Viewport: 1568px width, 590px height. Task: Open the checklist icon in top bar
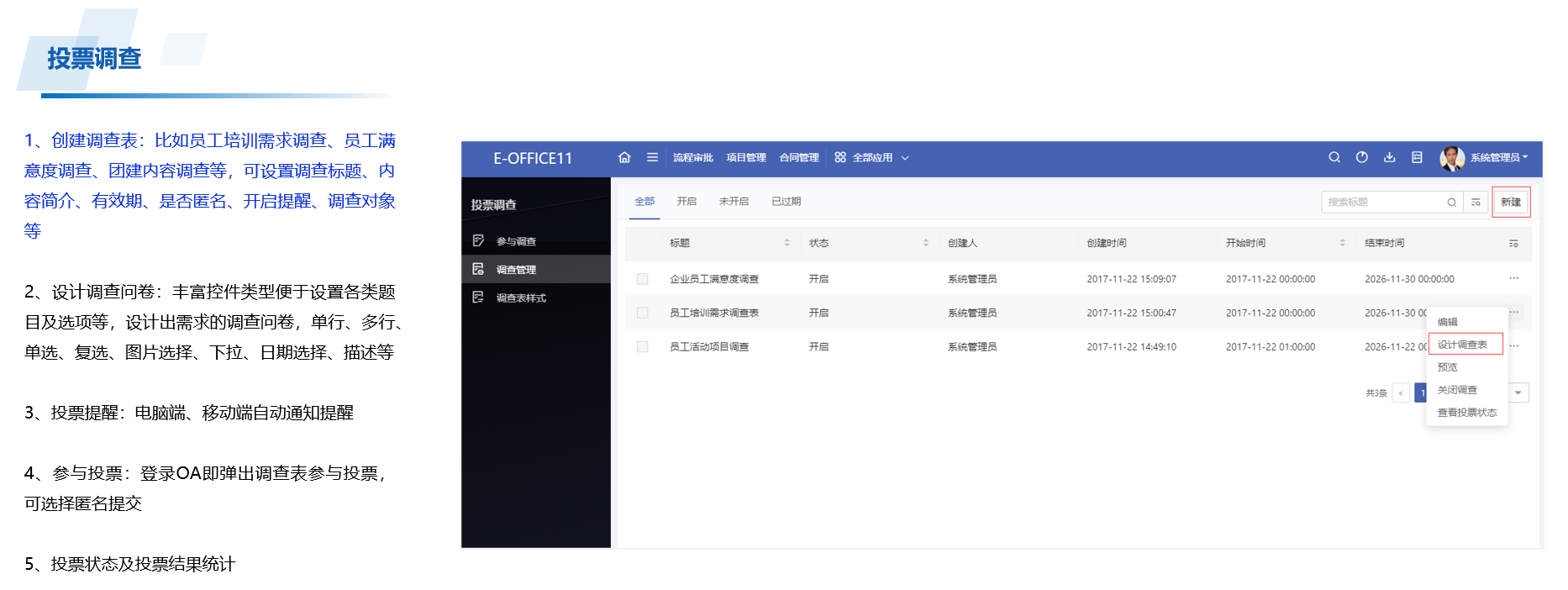click(x=1417, y=157)
